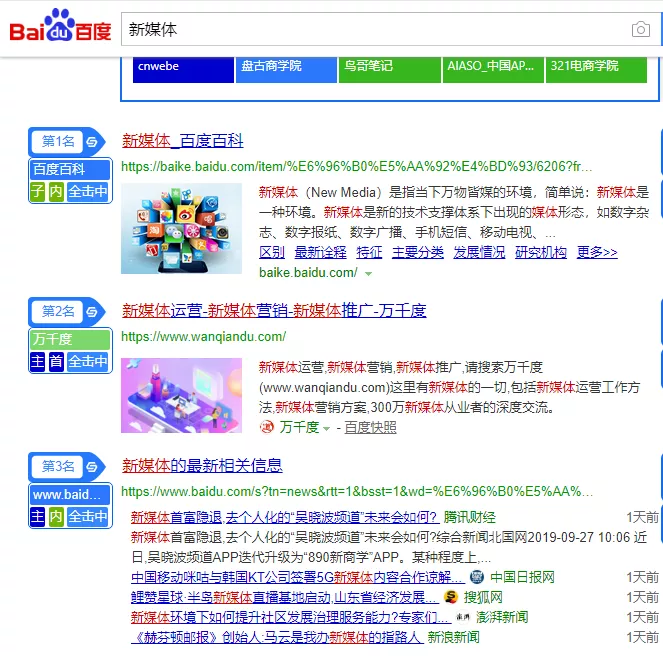This screenshot has height=659, width=663.
Task: Open the 盘古商学院 tile
Action: point(287,70)
